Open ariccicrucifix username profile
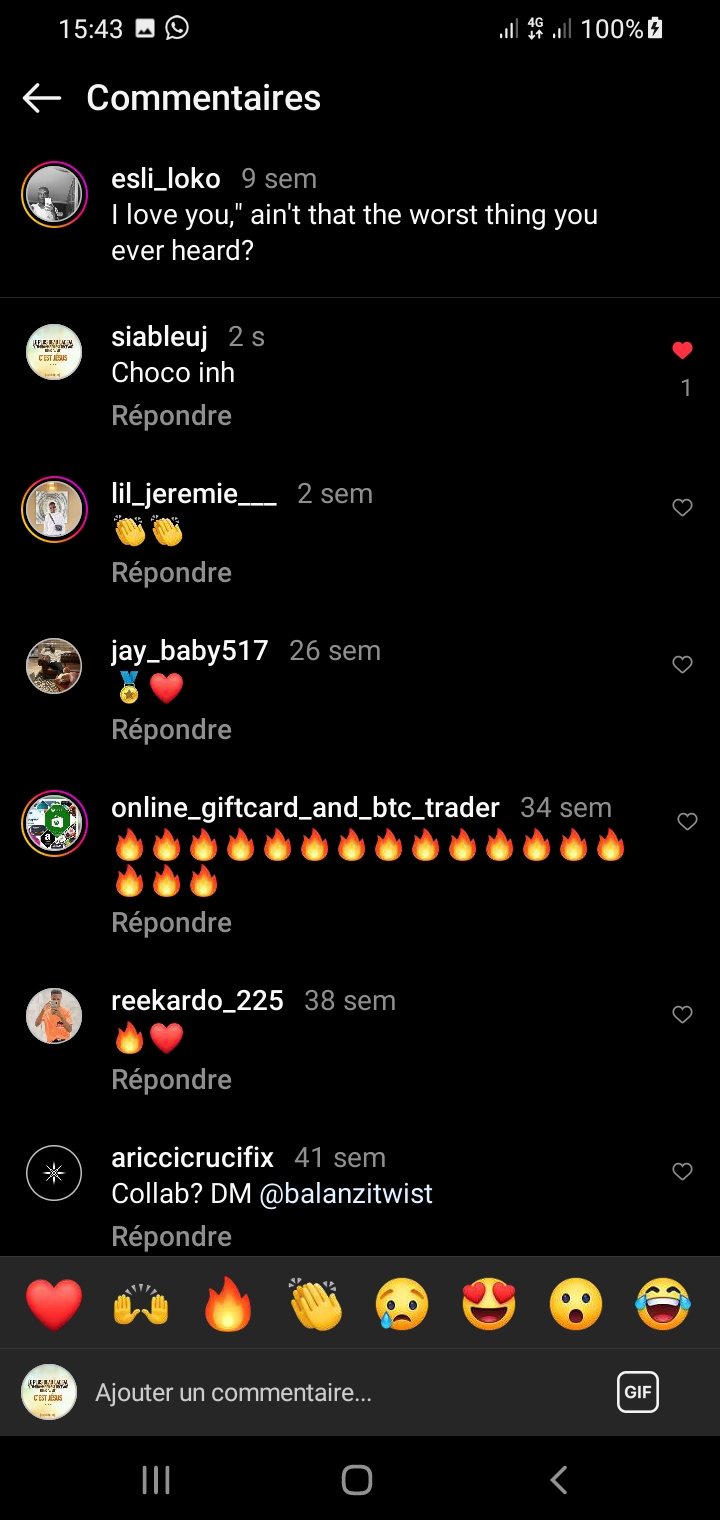Viewport: 720px width, 1520px height. click(192, 1158)
